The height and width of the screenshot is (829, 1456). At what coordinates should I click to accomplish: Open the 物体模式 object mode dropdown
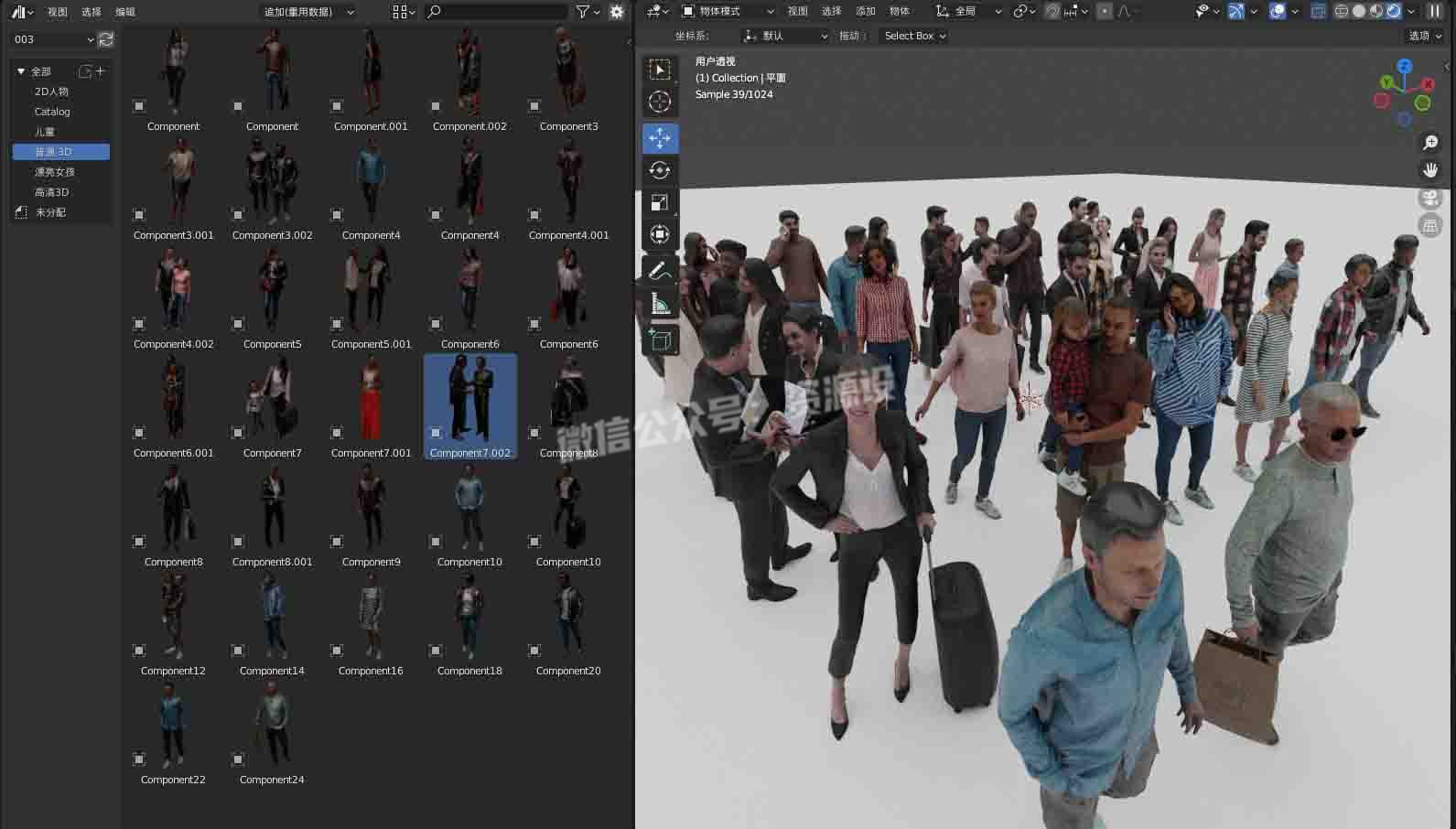728,11
